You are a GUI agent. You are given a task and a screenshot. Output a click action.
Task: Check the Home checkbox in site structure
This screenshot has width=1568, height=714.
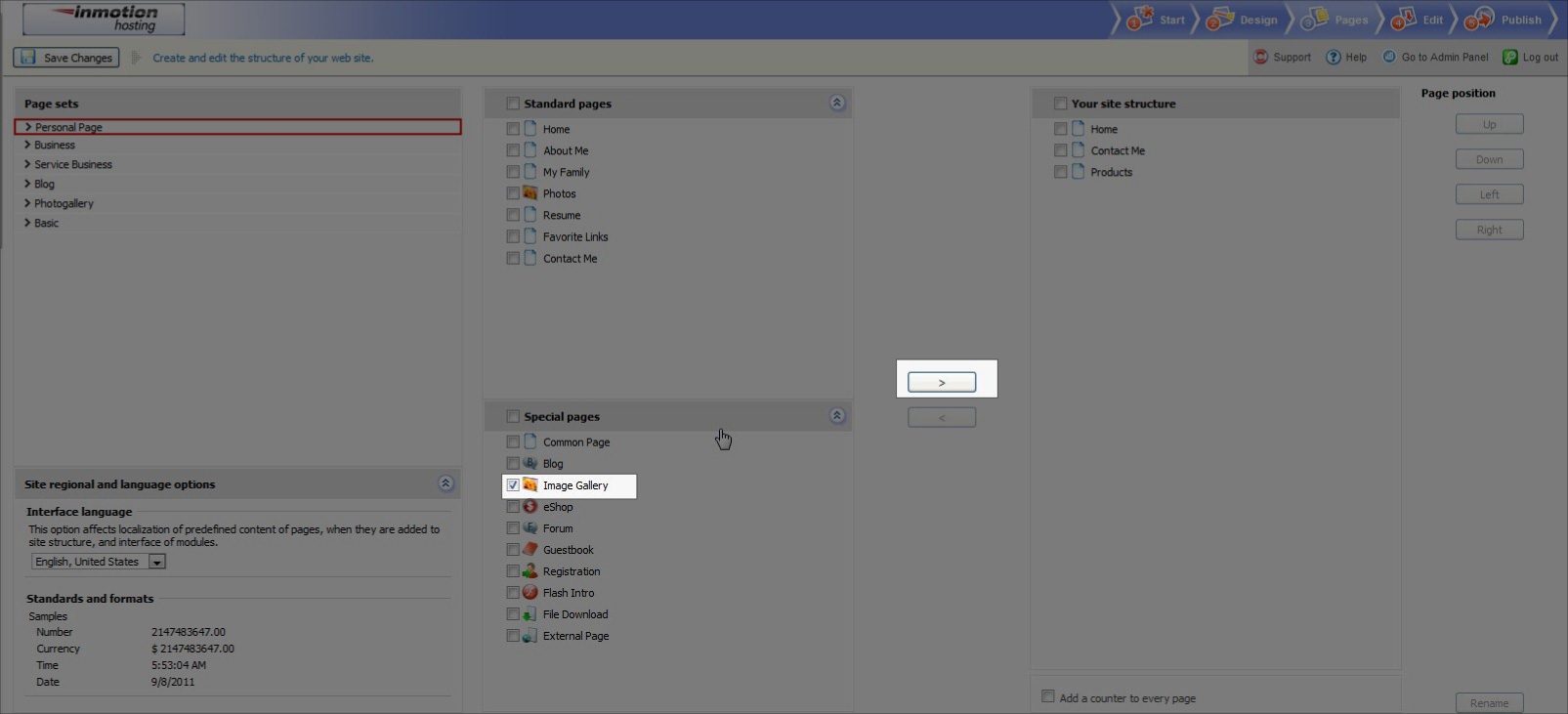click(1060, 129)
